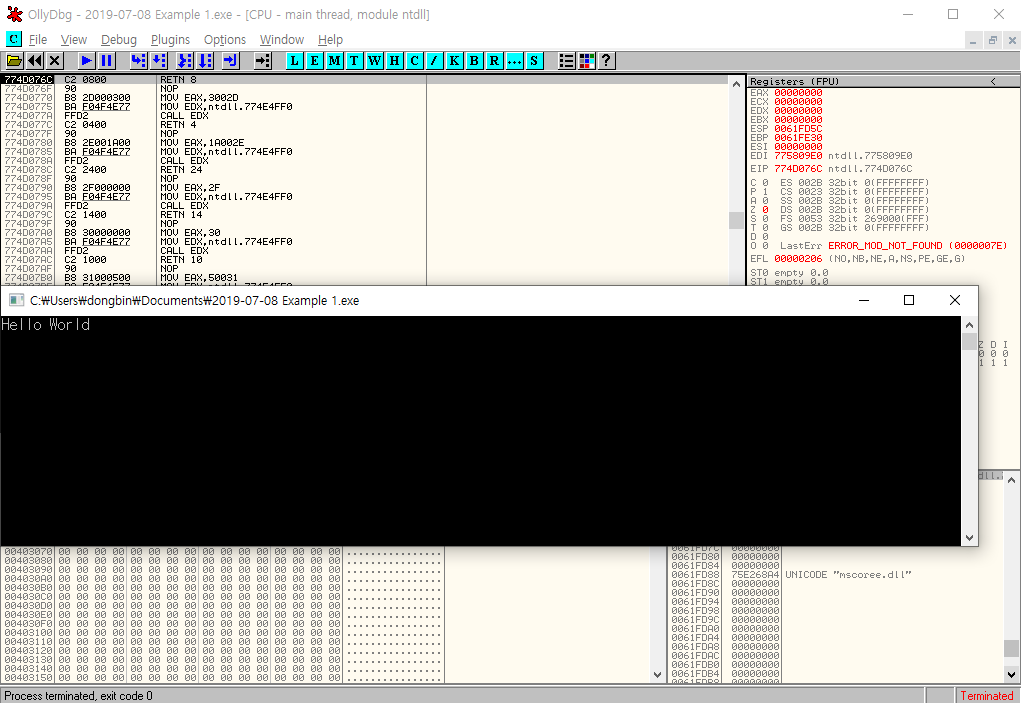This screenshot has height=703, width=1021.
Task: Select stack row with UNICODE mscoree.dll
Action: (836, 575)
